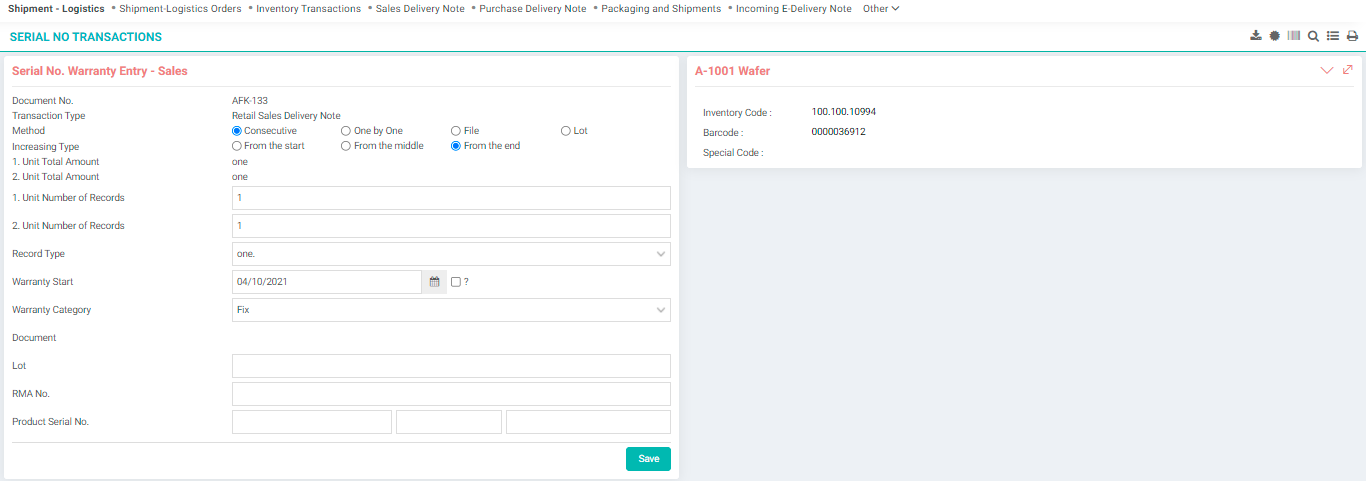The height and width of the screenshot is (481, 1366).
Task: Click the printer icon
Action: coord(1352,36)
